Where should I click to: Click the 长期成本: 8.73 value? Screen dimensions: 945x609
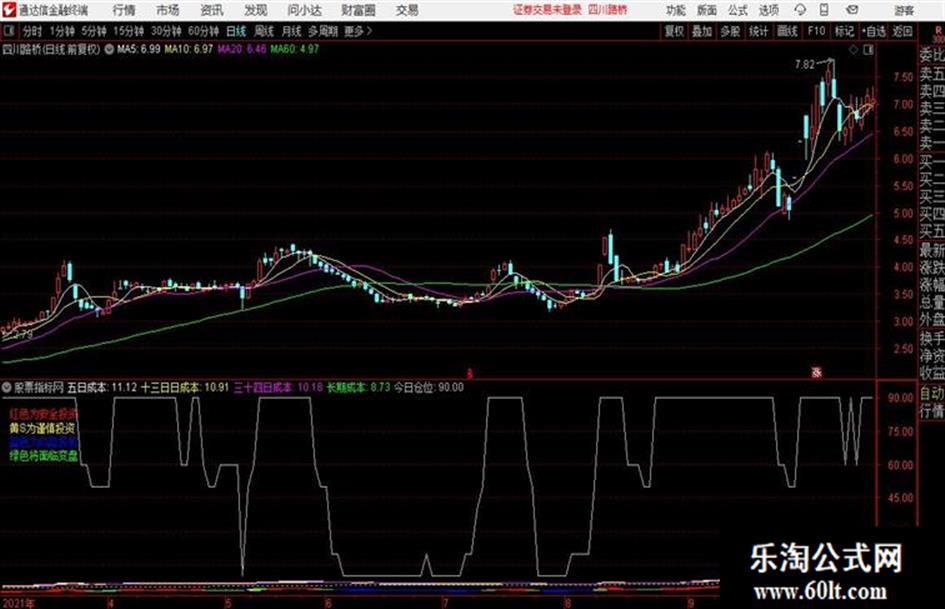coord(359,387)
